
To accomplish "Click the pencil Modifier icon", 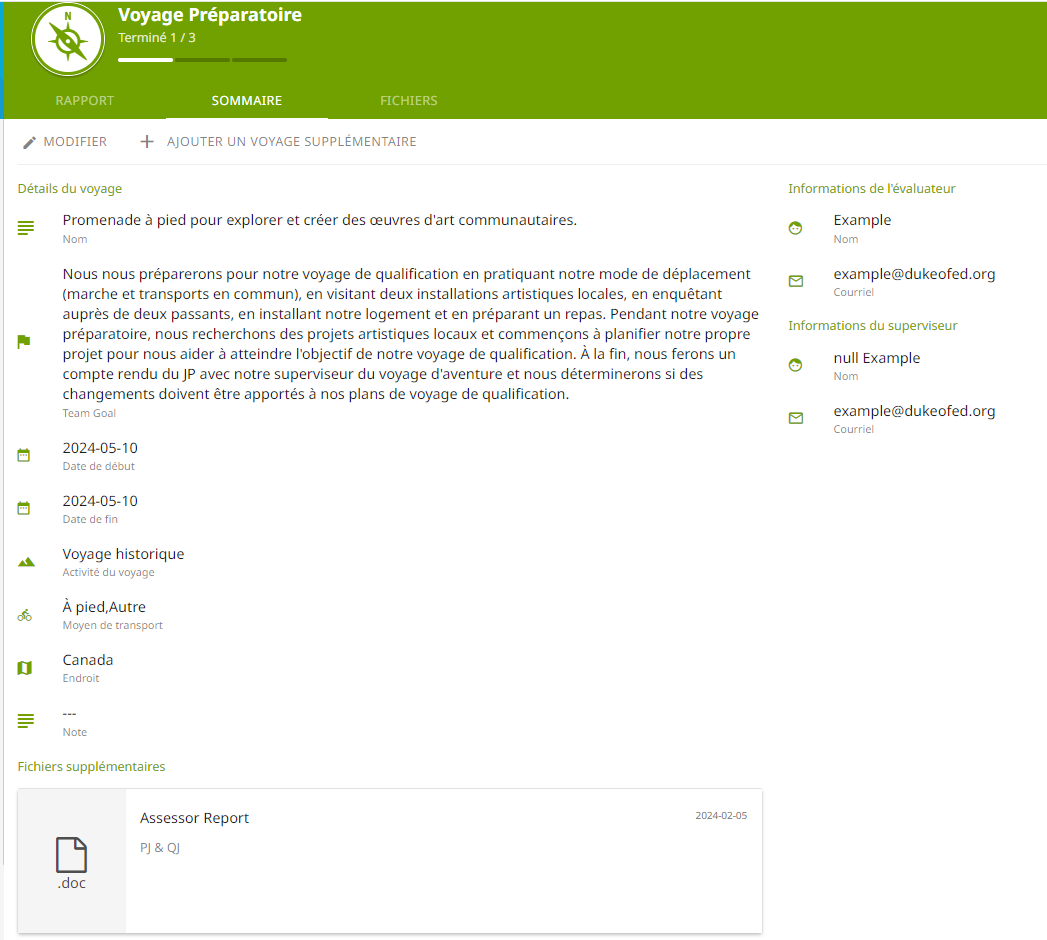I will [x=30, y=142].
